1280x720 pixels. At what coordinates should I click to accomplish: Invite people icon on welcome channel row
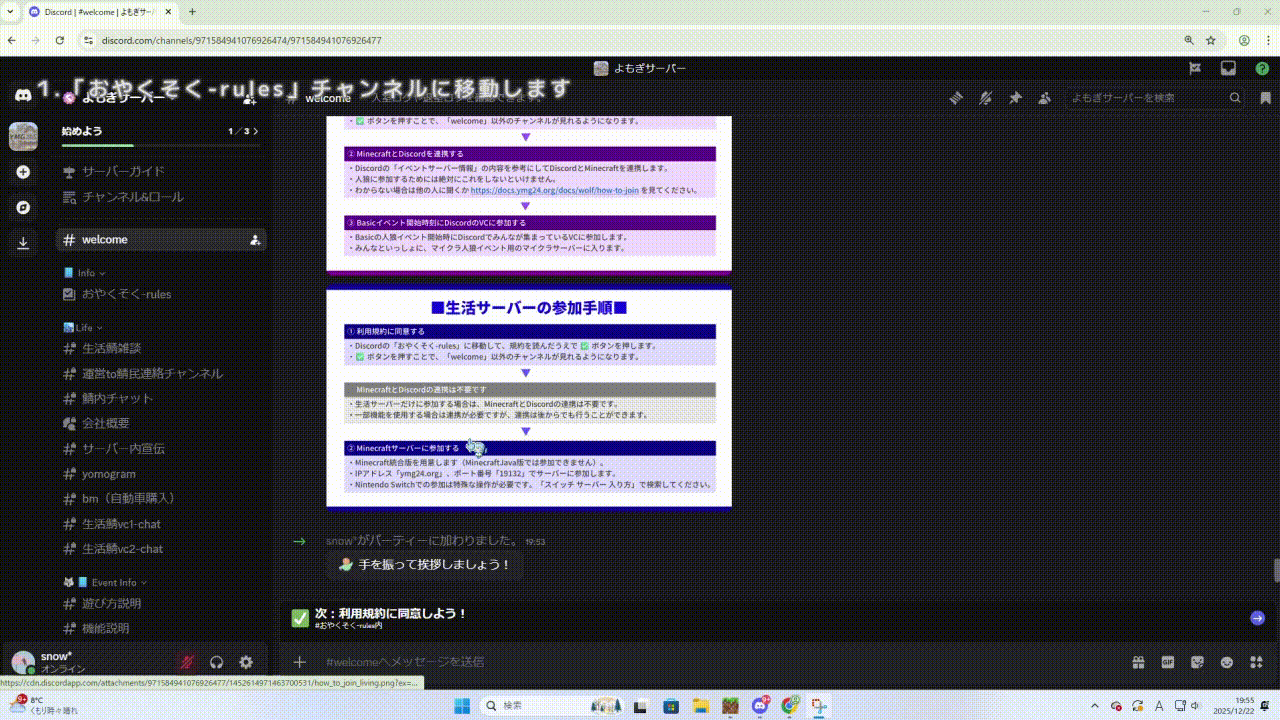pyautogui.click(x=255, y=240)
